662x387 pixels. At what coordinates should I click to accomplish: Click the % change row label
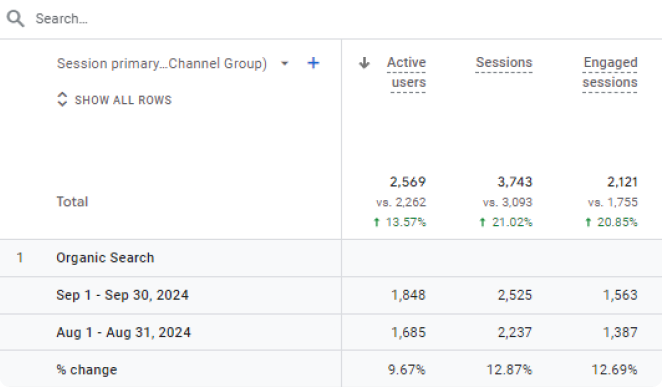point(87,370)
